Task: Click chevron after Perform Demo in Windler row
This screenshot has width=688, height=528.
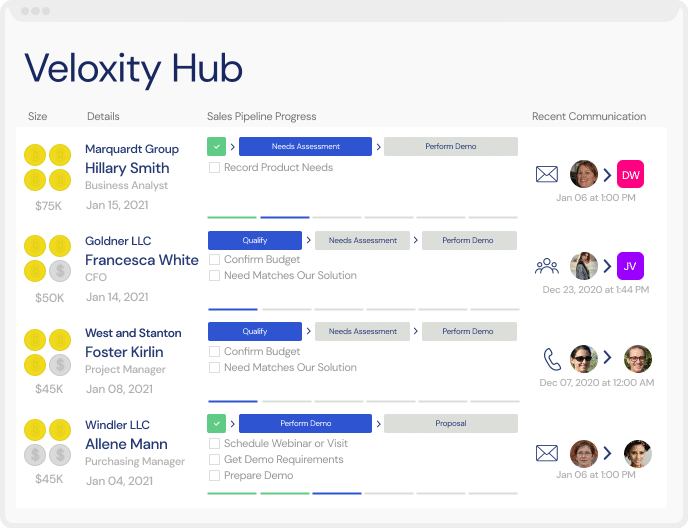Action: pos(378,424)
